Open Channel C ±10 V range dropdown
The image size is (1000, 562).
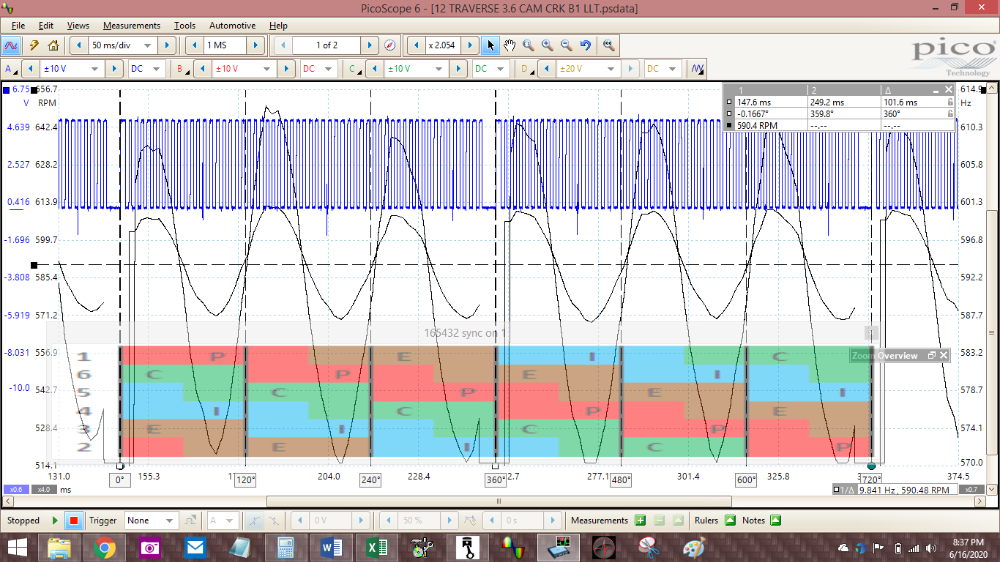point(439,69)
